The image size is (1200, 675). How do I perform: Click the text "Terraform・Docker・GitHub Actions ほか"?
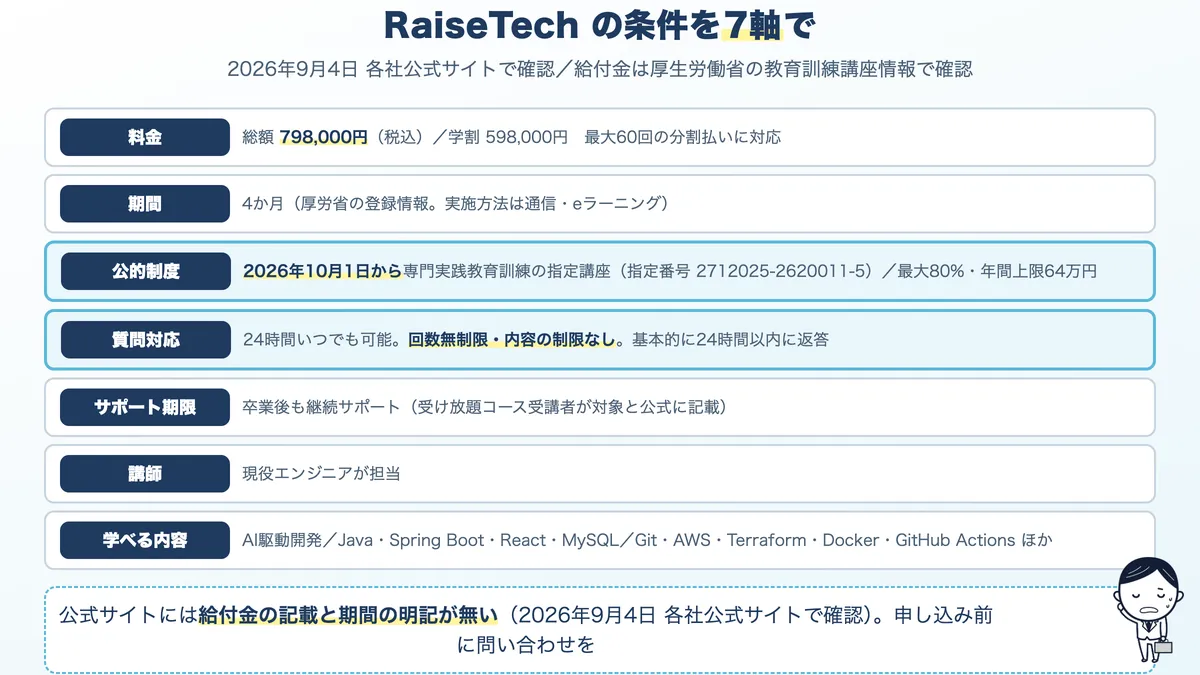(890, 540)
